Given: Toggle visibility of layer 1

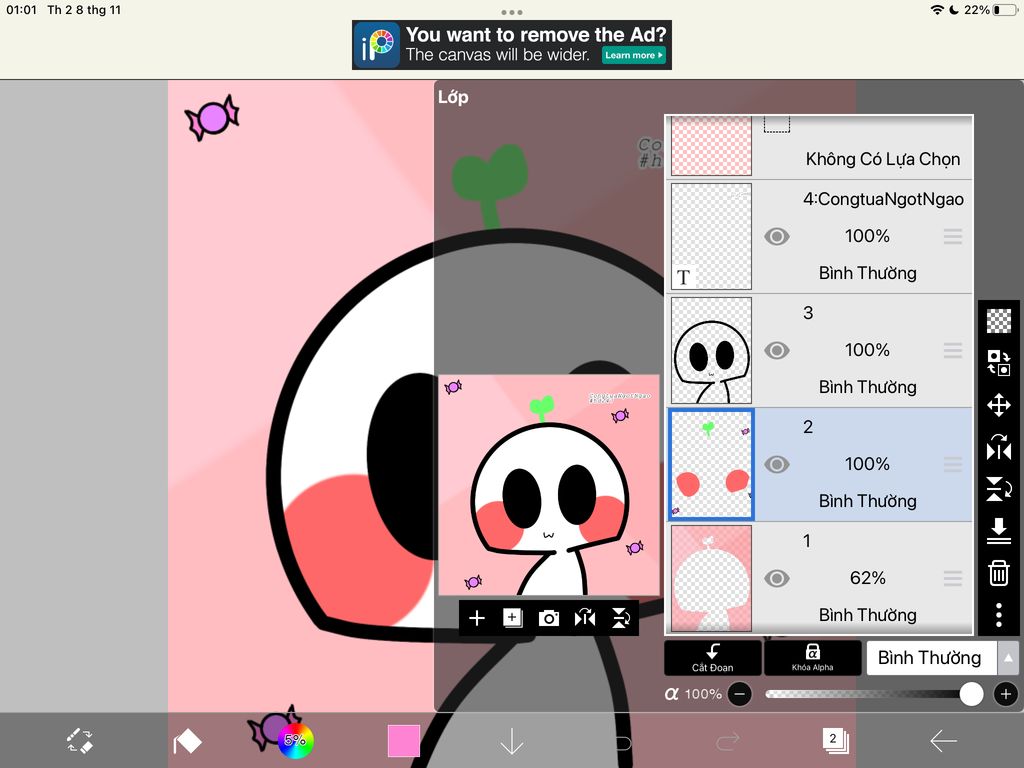Looking at the screenshot, I should pos(776,579).
